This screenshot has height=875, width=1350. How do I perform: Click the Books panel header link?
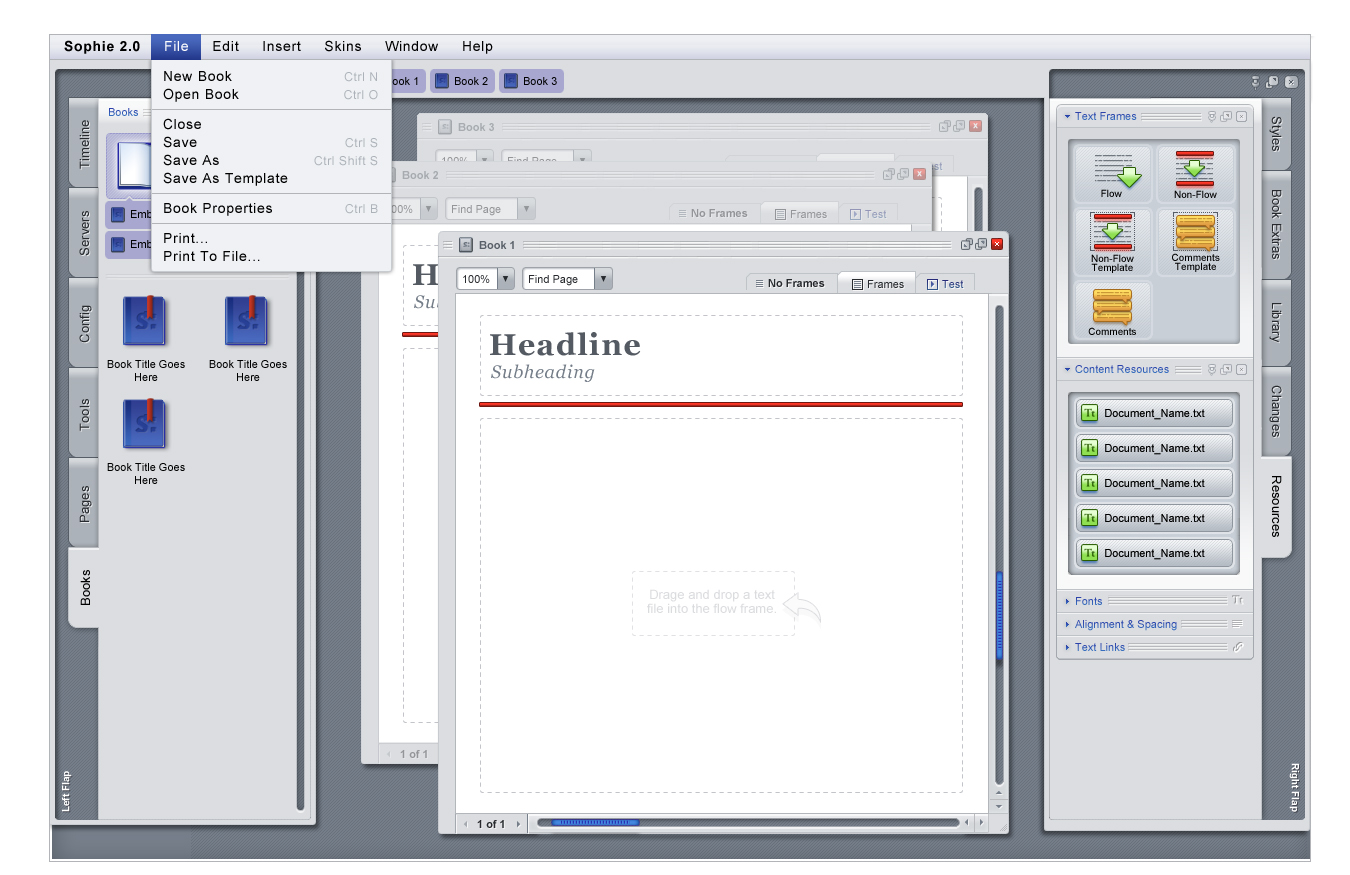tap(123, 112)
